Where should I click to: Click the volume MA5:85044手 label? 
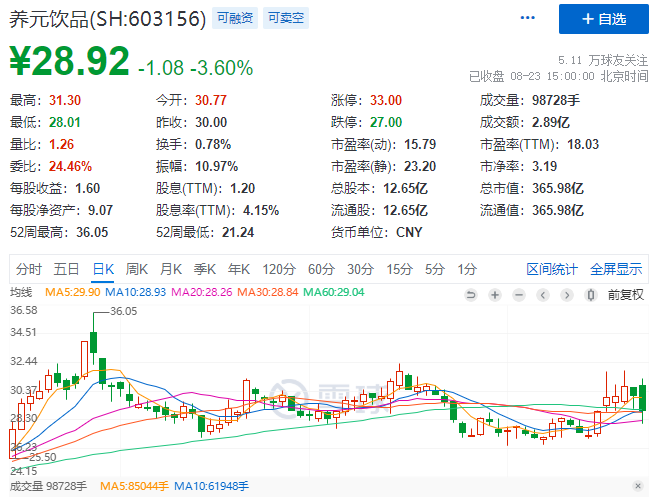tap(134, 486)
